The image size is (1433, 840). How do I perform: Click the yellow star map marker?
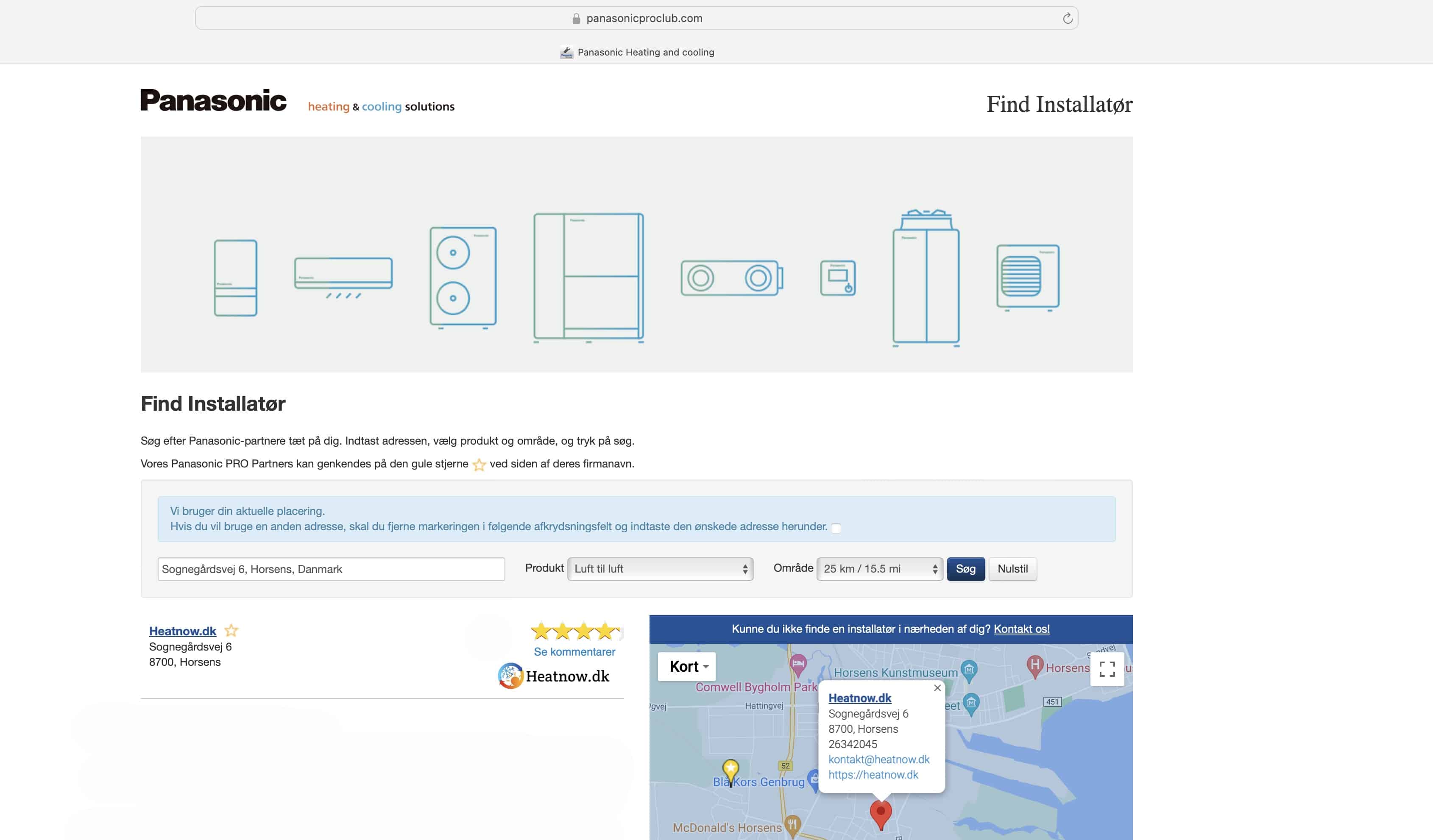[x=730, y=769]
